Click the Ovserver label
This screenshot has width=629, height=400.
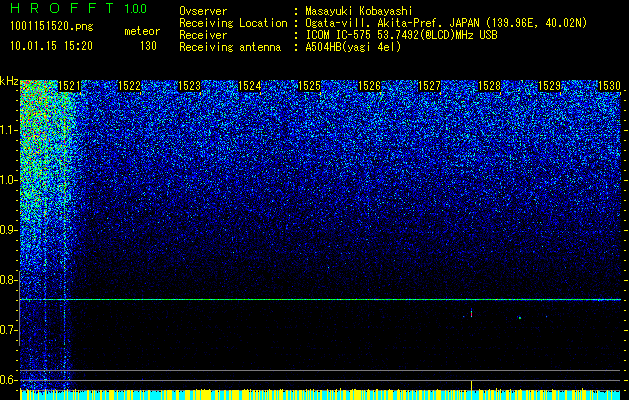[x=203, y=11]
